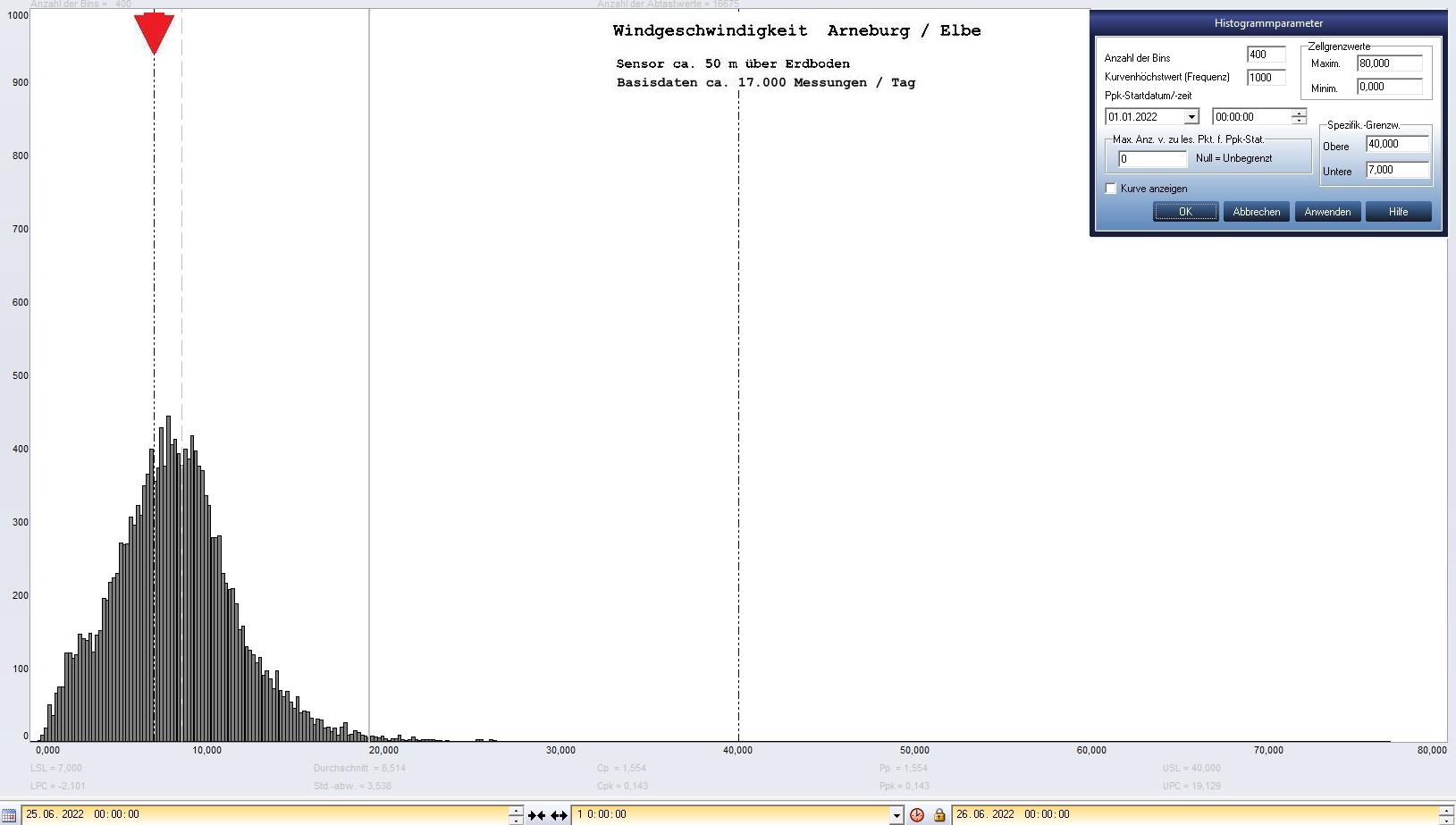
Task: Focus the Obere specification limit field
Action: pos(1397,144)
